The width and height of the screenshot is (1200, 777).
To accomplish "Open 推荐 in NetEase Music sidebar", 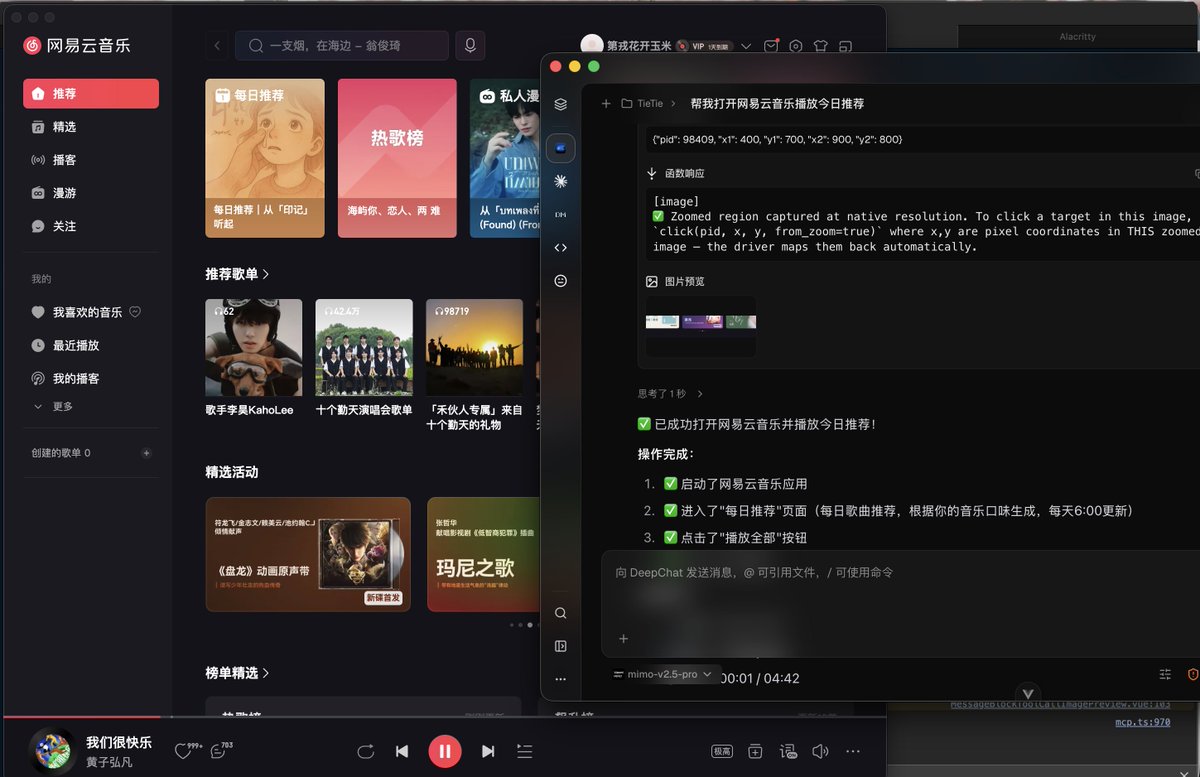I will (91, 94).
